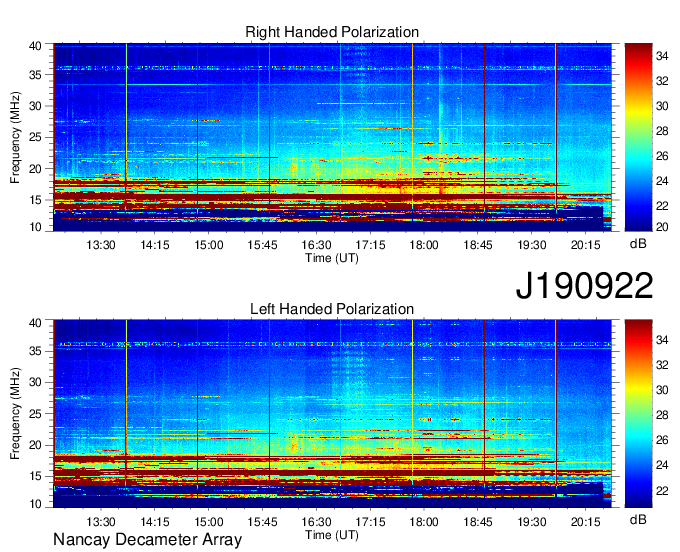Click the J190922 observation label

[x=584, y=286]
